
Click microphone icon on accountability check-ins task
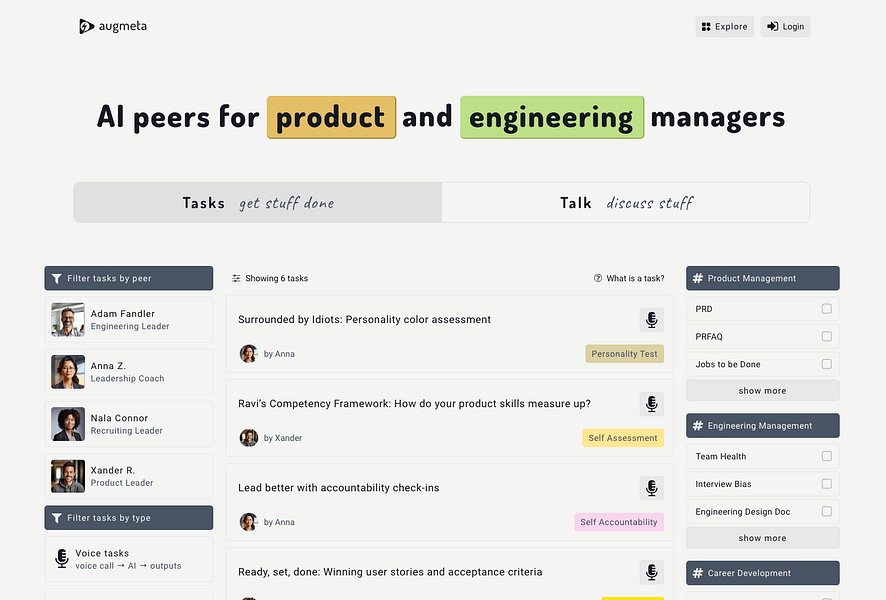pos(651,488)
